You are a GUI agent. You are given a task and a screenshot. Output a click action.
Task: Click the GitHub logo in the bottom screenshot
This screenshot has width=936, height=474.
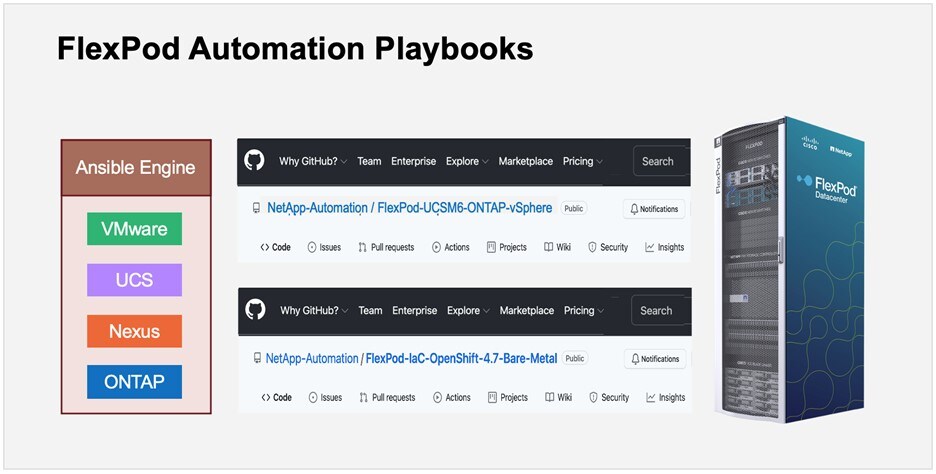click(255, 310)
